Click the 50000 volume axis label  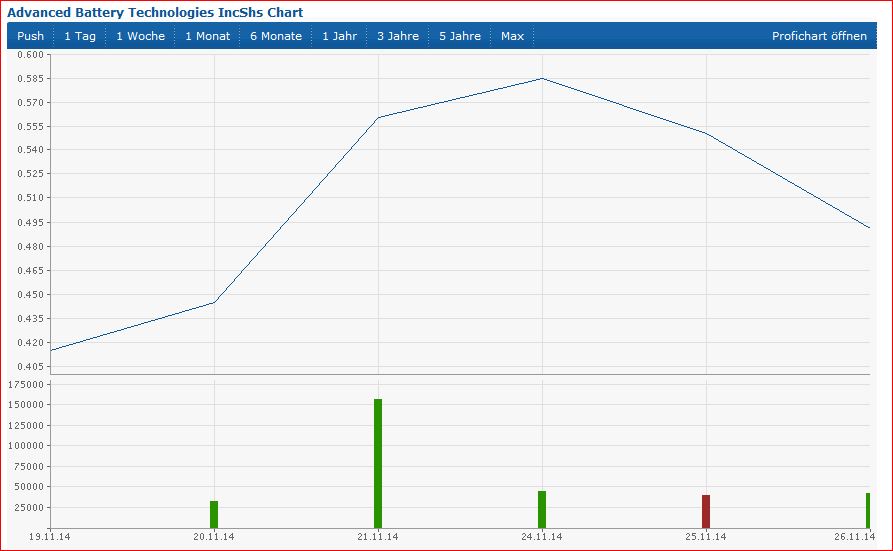(x=28, y=487)
